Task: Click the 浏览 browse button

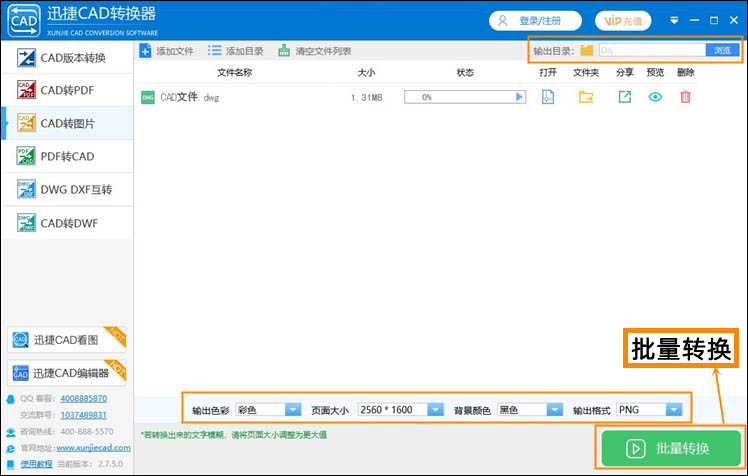Action: click(x=723, y=50)
